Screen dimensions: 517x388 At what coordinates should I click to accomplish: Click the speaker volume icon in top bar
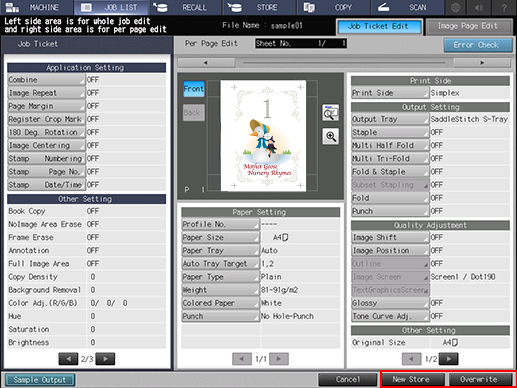coord(479,7)
